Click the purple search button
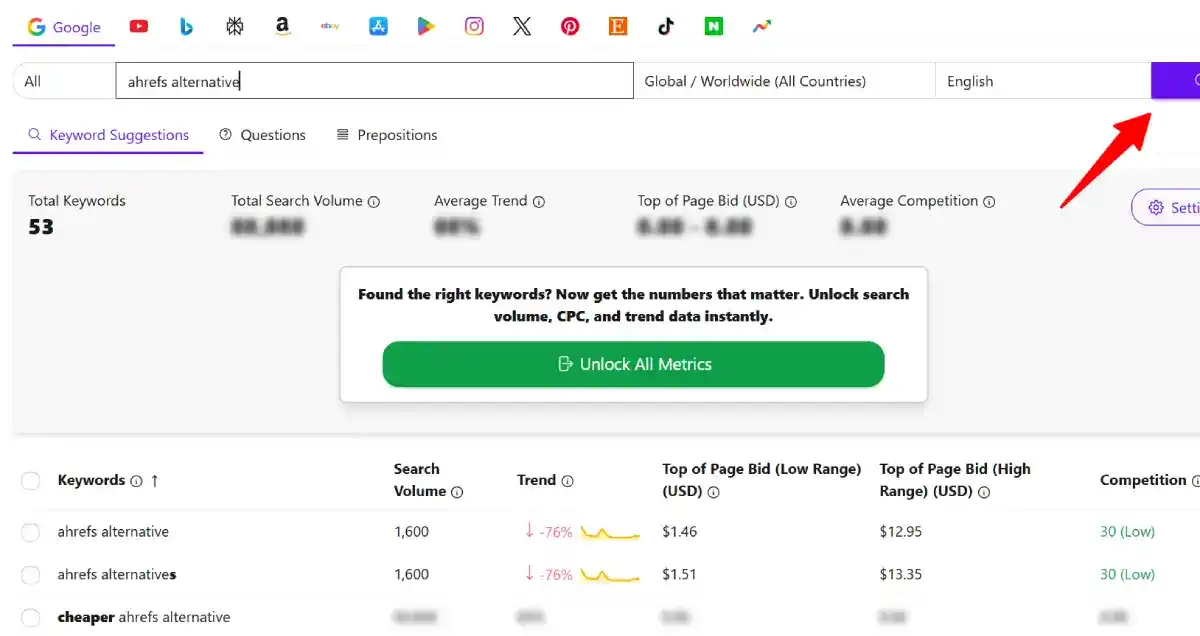 pos(1176,81)
